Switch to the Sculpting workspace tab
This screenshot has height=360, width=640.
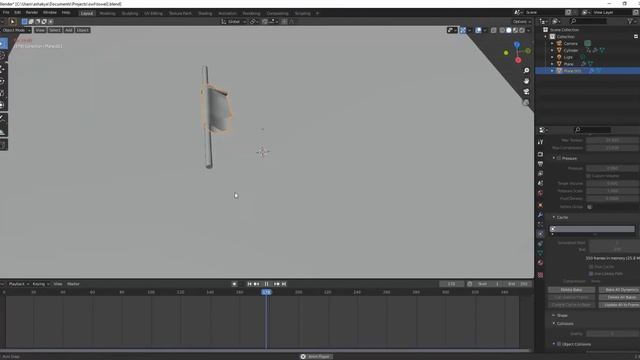pyautogui.click(x=130, y=13)
